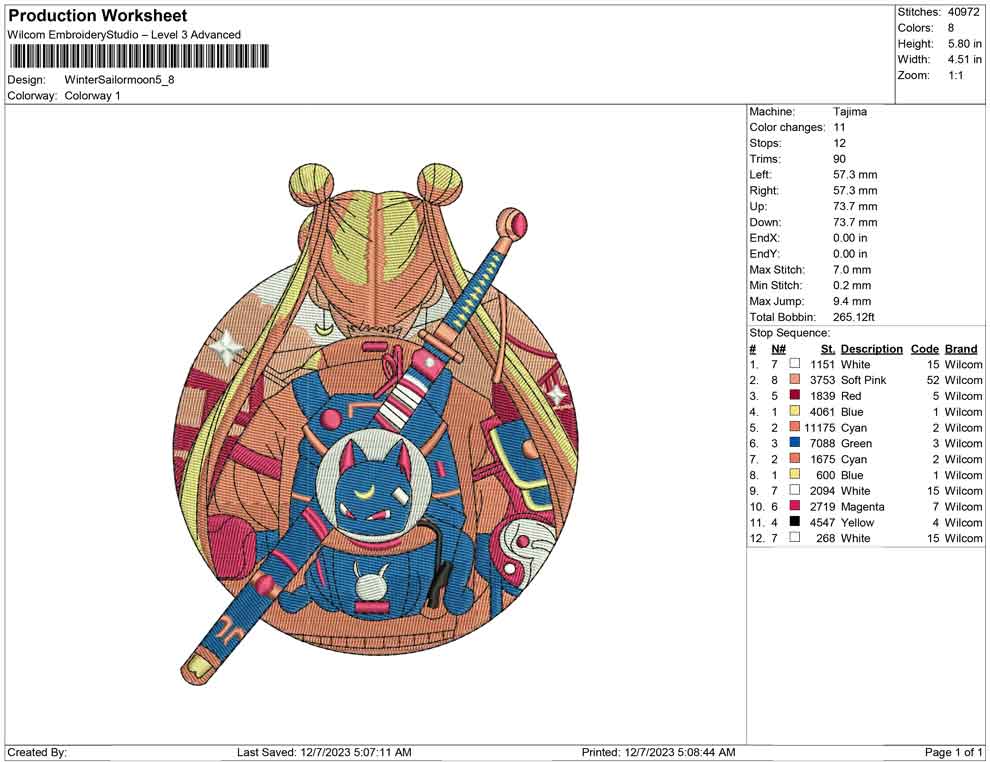Click the embroidery design preview image

[375, 423]
